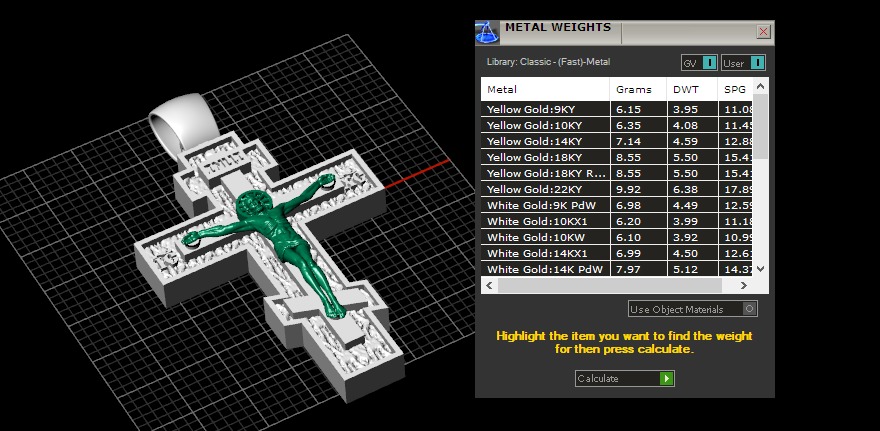The image size is (880, 431).
Task: Click the SPG column header
Action: coord(735,89)
